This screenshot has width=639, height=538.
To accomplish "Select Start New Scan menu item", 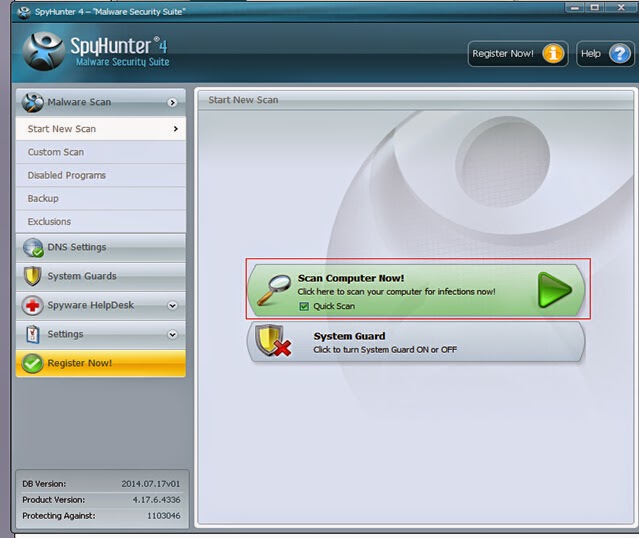I will (x=101, y=129).
